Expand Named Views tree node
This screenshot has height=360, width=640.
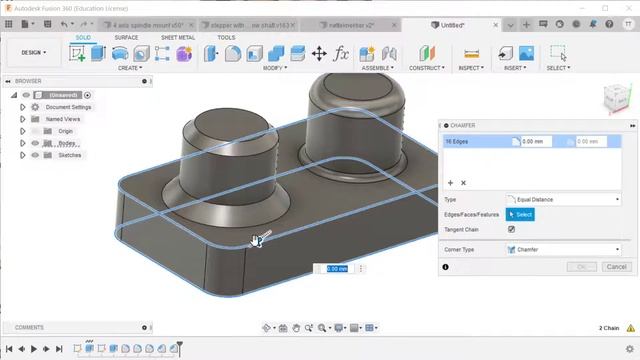[22, 119]
